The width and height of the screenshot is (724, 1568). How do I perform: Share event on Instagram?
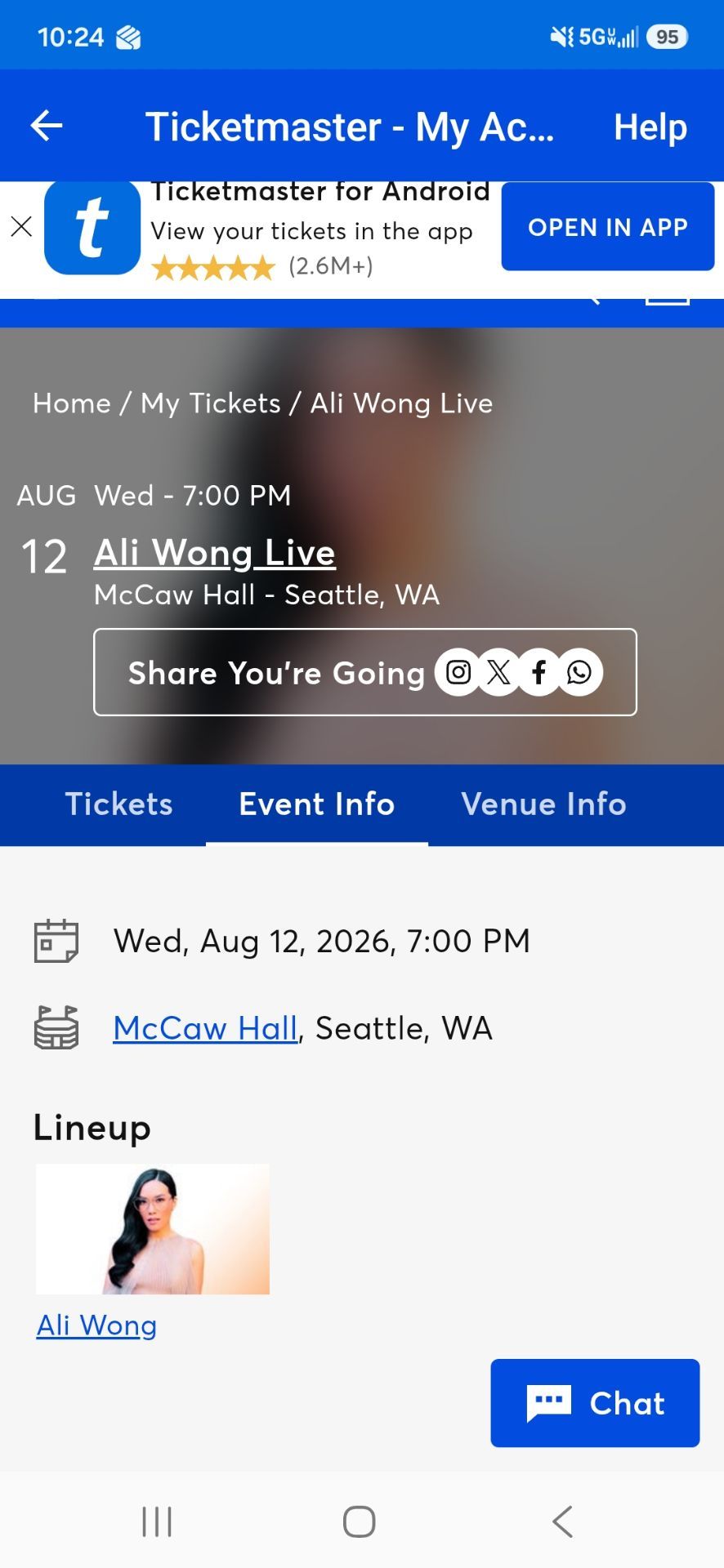coord(458,672)
